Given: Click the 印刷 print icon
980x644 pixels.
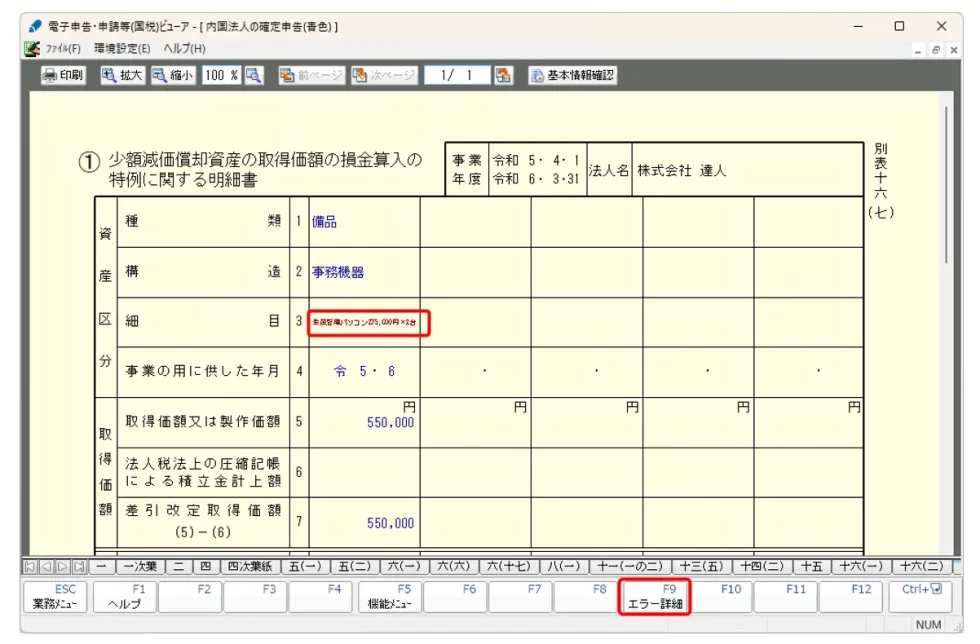Looking at the screenshot, I should pyautogui.click(x=62, y=74).
